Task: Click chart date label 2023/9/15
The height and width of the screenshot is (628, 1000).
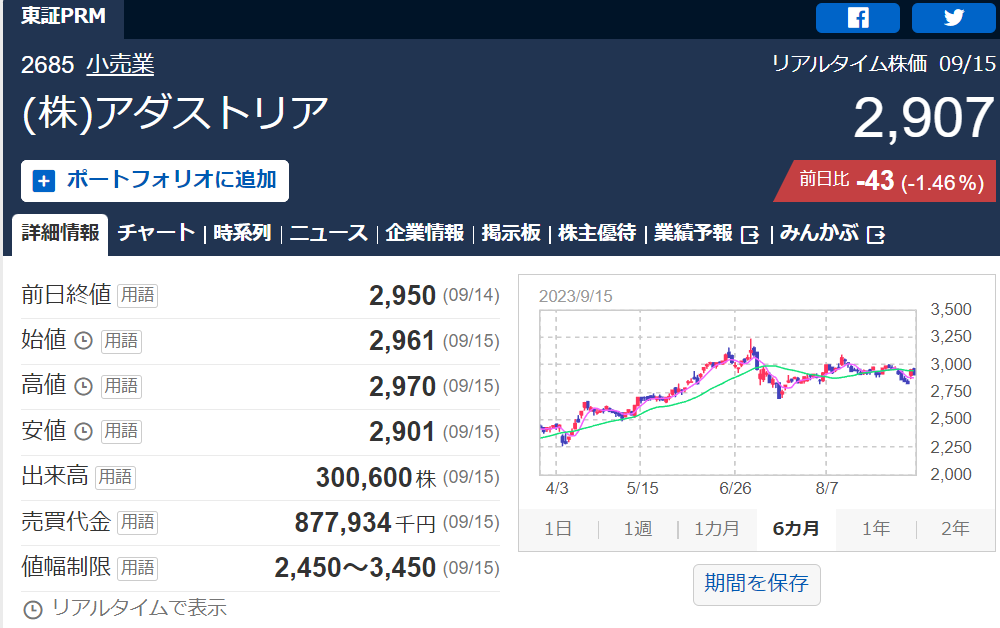Action: point(575,296)
